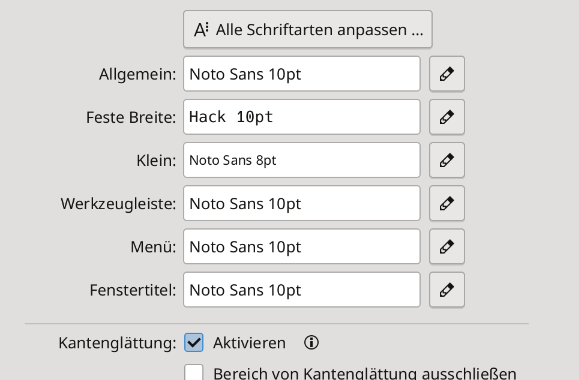Edit the Werkzeugleiste font via pencil icon
Image resolution: width=579 pixels, height=380 pixels.
click(x=446, y=203)
